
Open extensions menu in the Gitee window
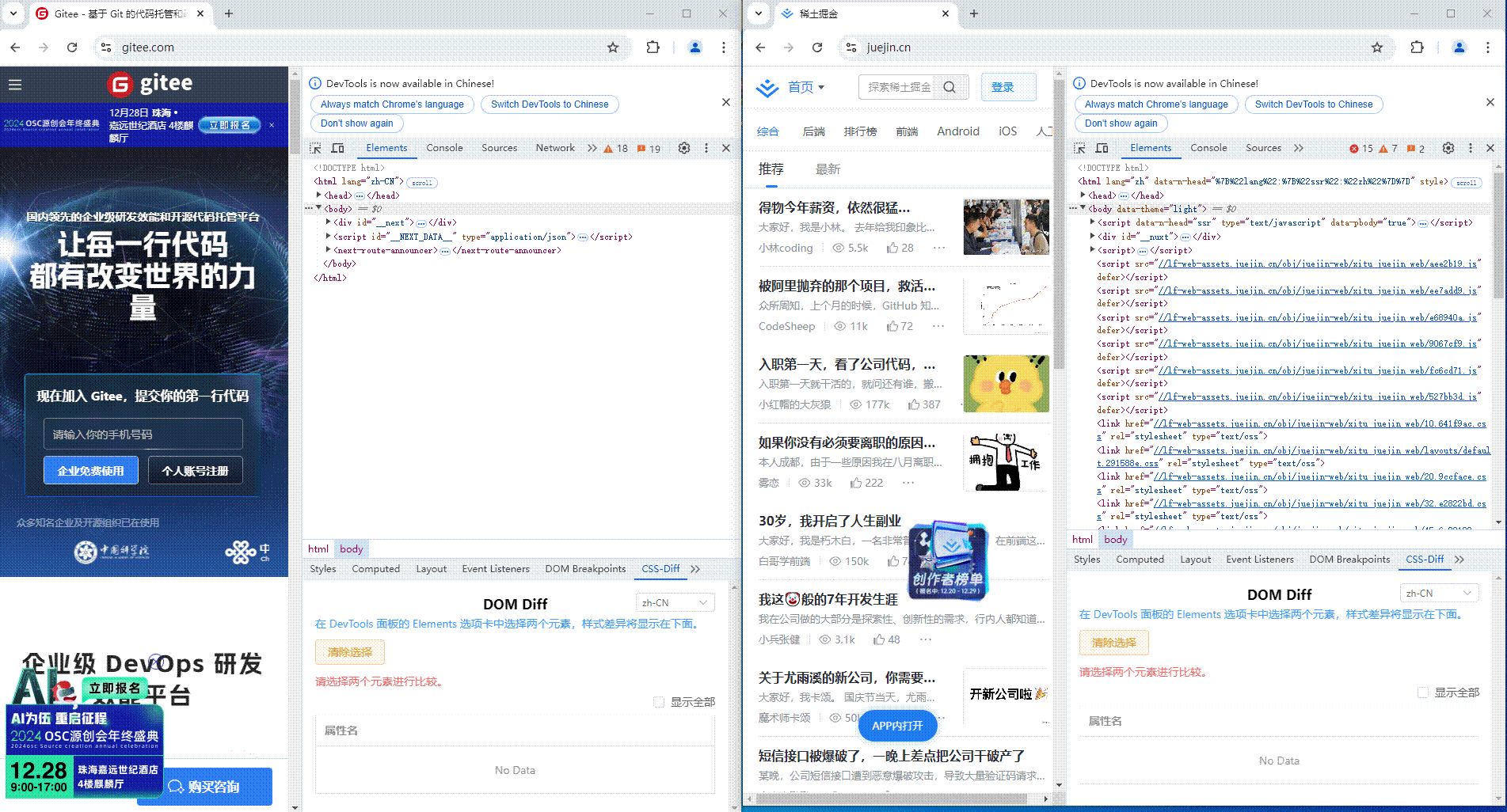653,47
